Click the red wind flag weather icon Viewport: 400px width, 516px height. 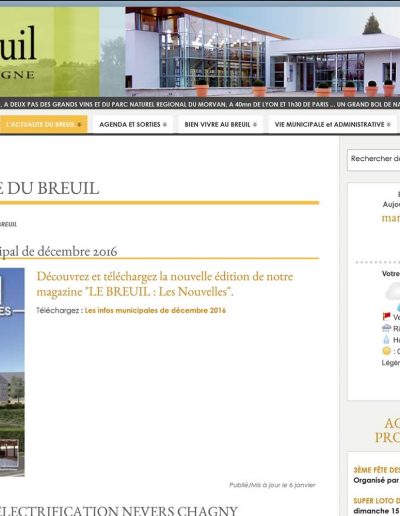pyautogui.click(x=386, y=316)
